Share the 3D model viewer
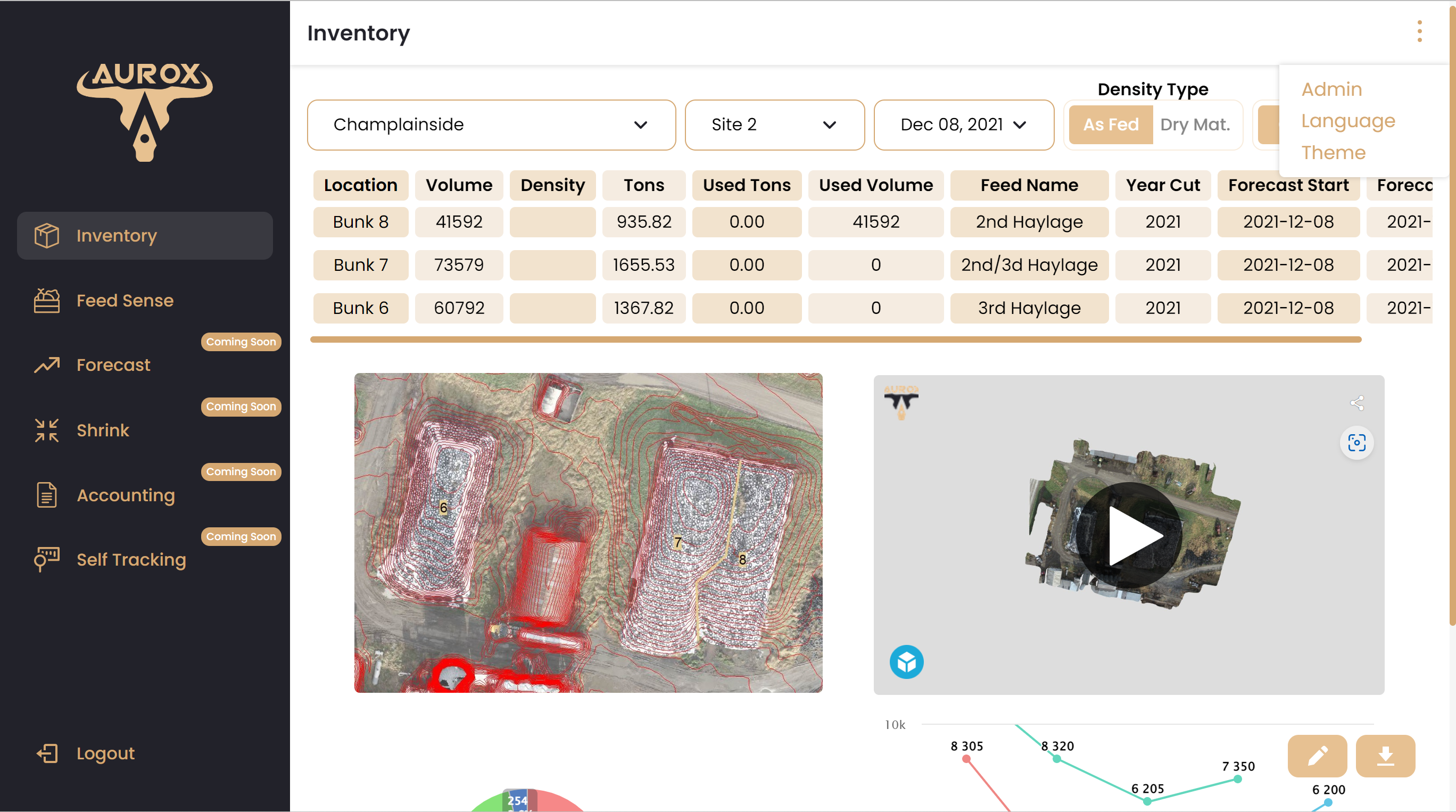Viewport: 1456px width, 812px height. pyautogui.click(x=1356, y=403)
